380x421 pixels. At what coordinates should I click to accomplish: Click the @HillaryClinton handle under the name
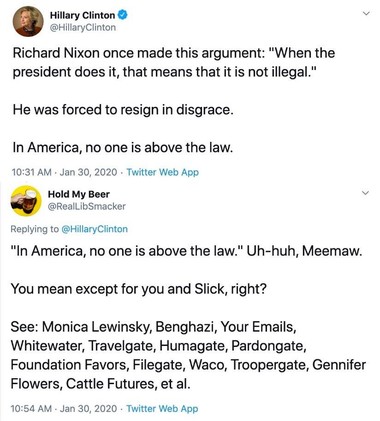tap(83, 27)
